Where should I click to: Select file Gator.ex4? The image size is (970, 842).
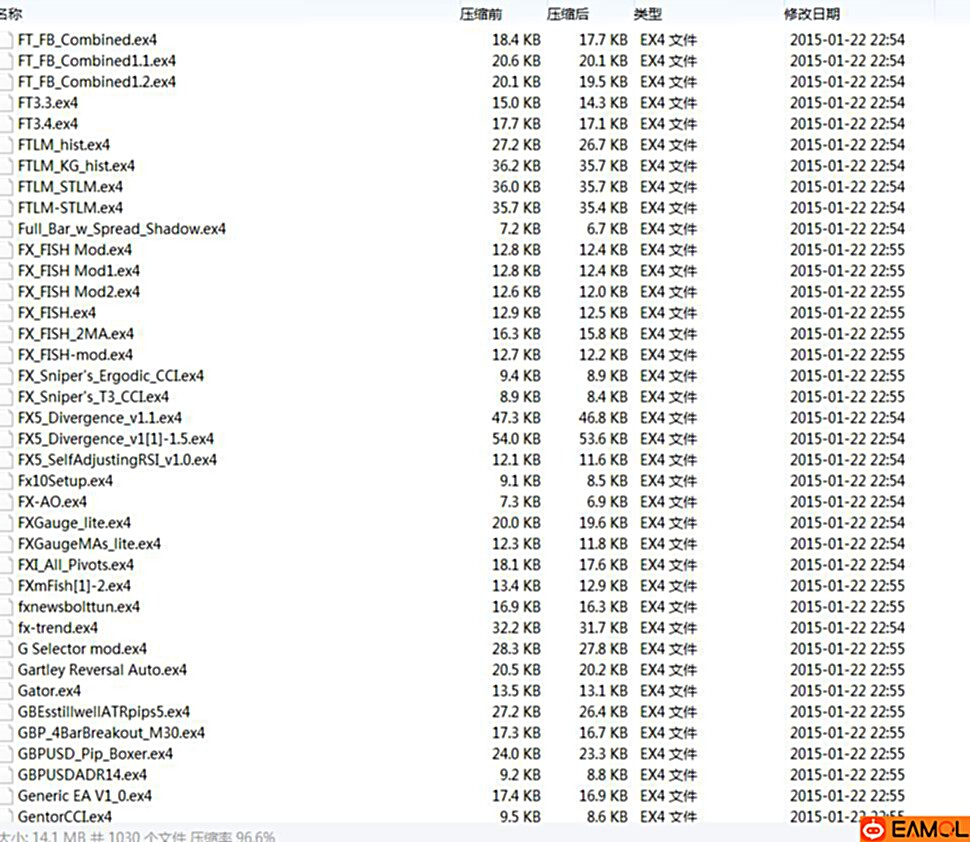tap(49, 692)
